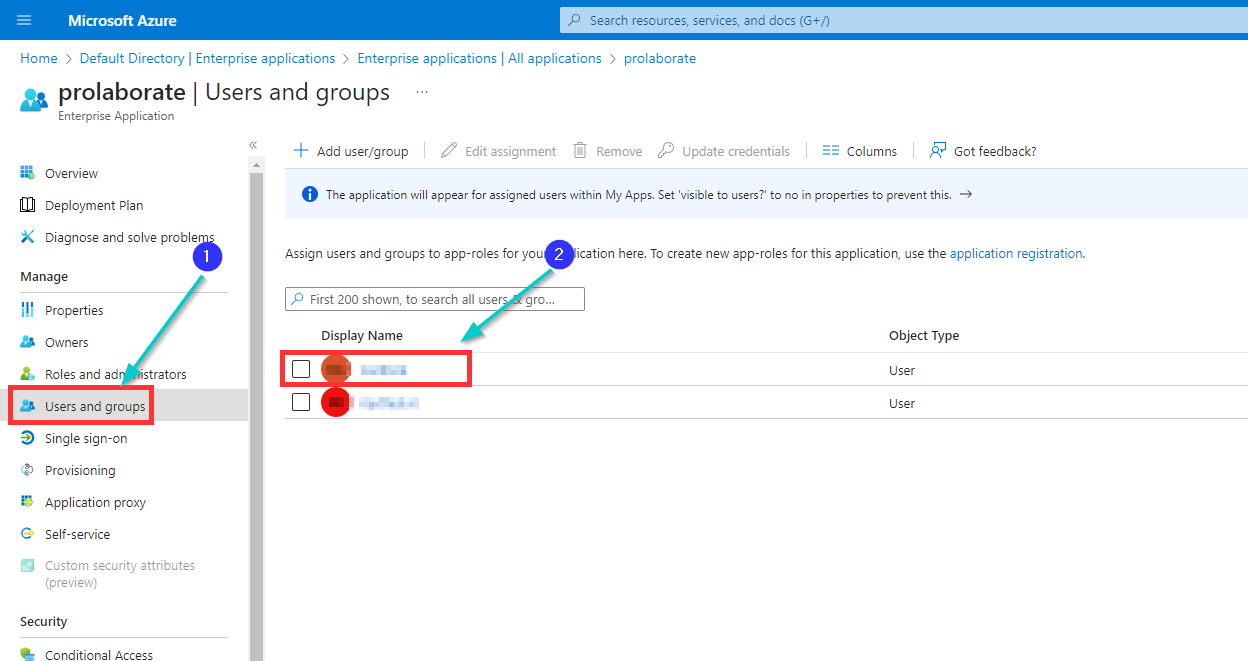Click the Custom security attributes icon
The height and width of the screenshot is (661, 1248).
click(27, 566)
